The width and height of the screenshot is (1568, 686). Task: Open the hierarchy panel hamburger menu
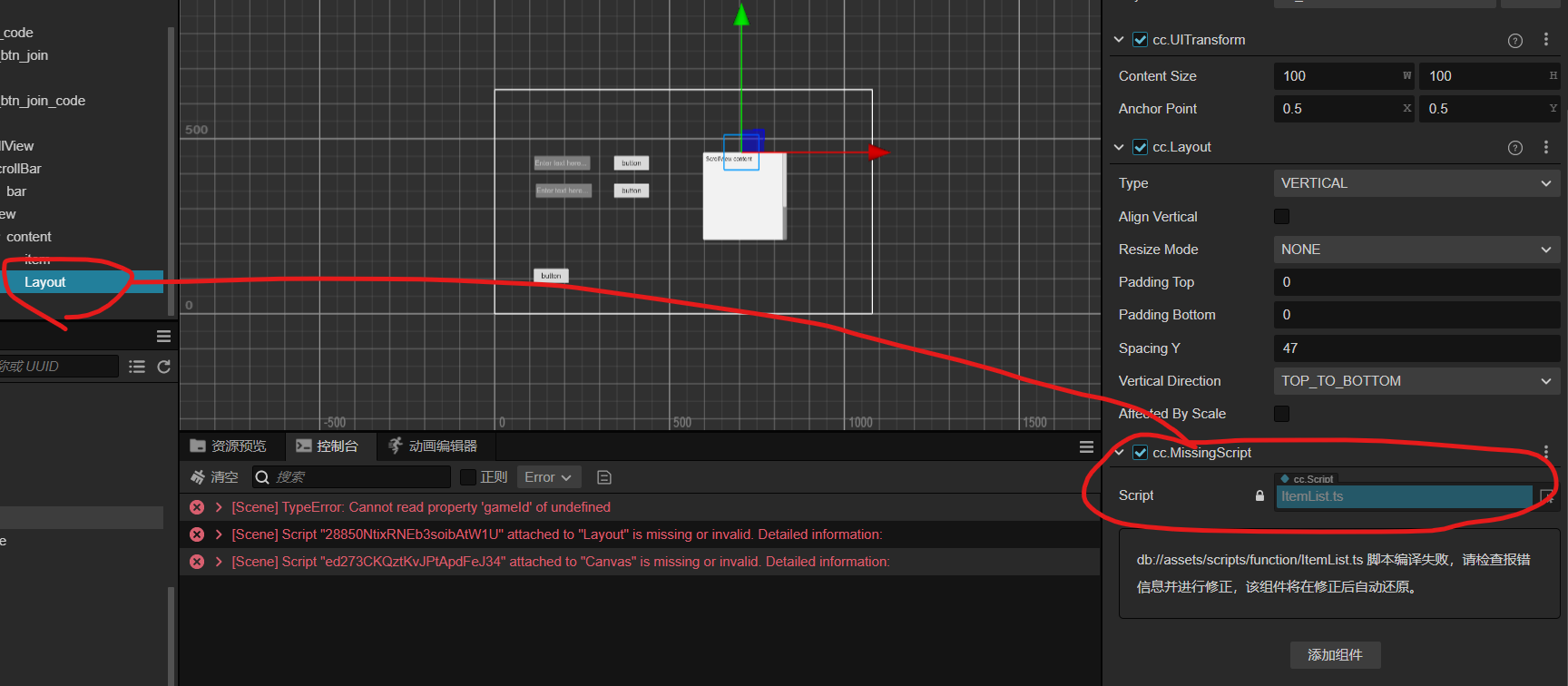pos(163,337)
